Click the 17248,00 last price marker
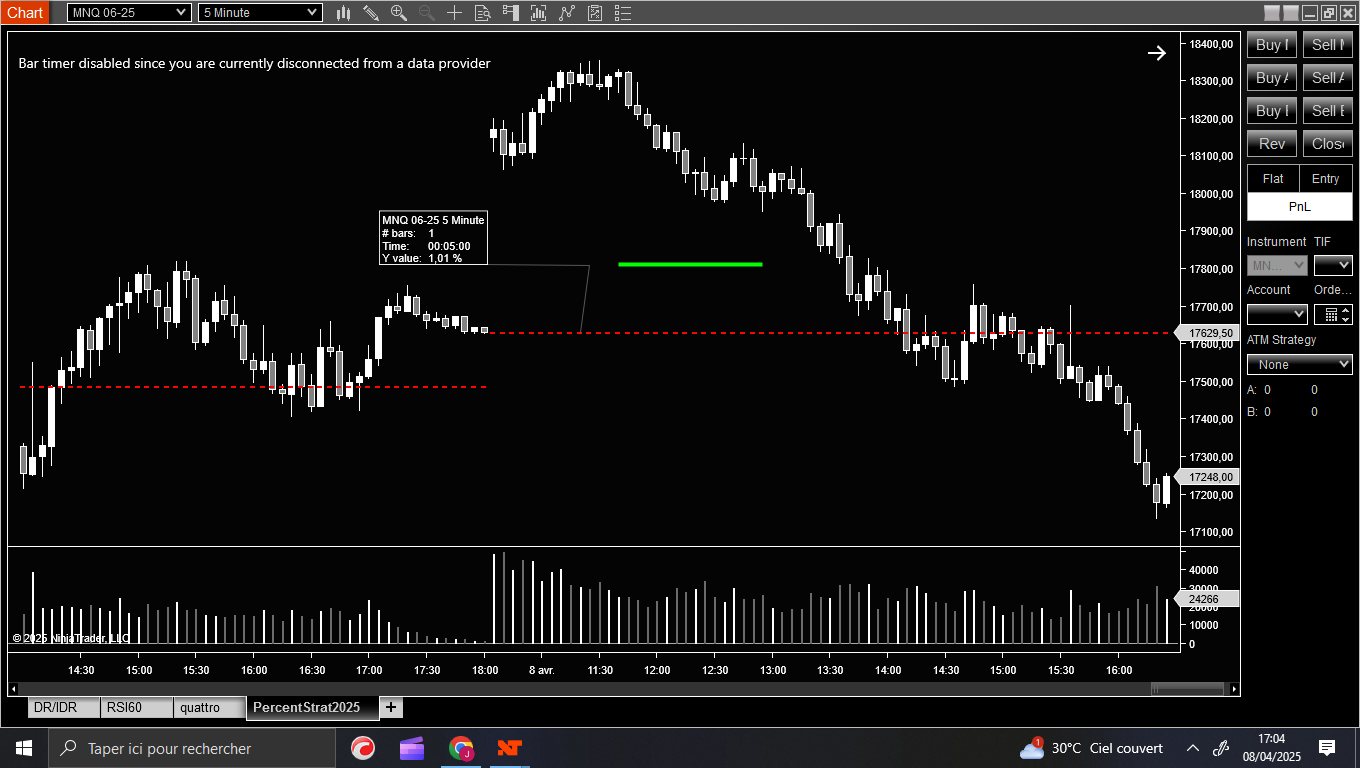Screen dimensions: 1360x768 point(1209,477)
